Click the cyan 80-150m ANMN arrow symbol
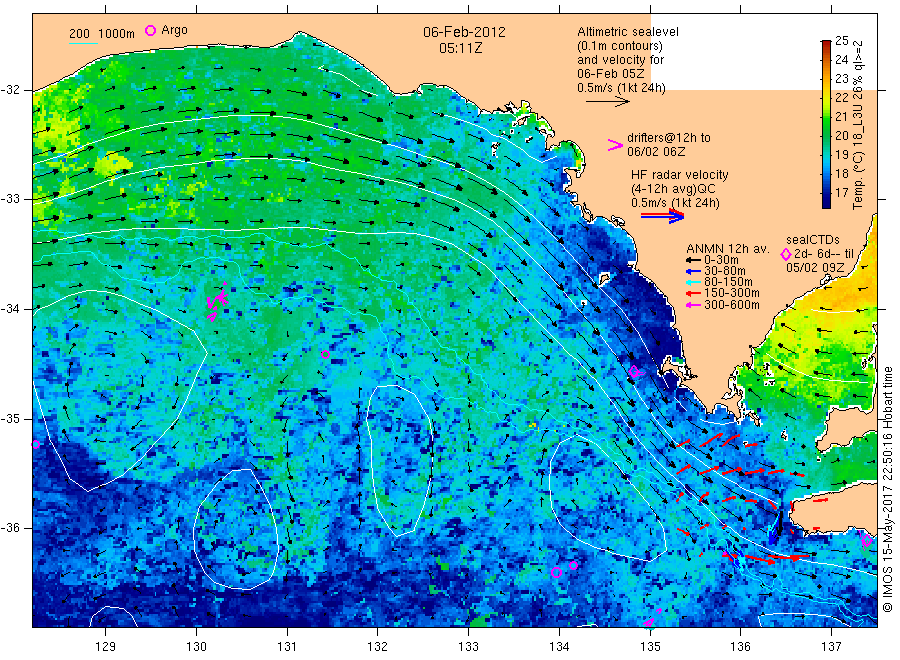This screenshot has width=900, height=660. 693,282
